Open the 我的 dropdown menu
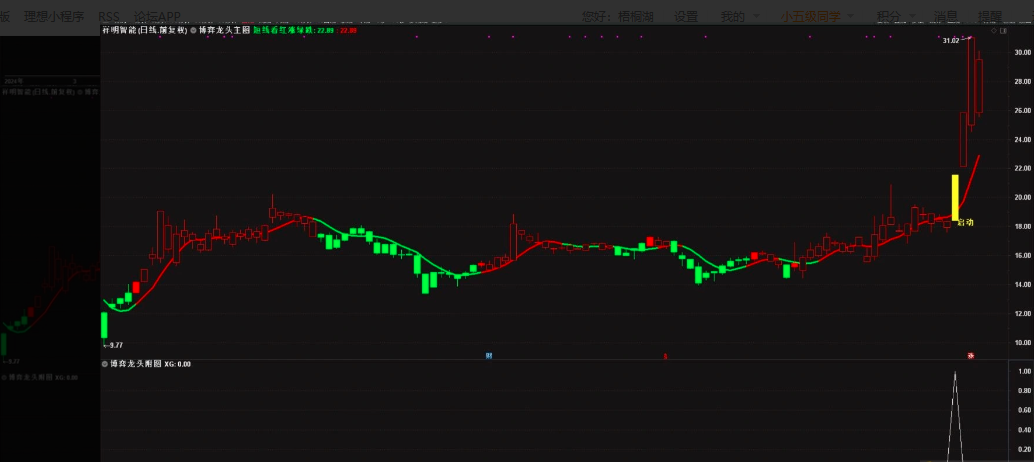The width and height of the screenshot is (1034, 462). pyautogui.click(x=738, y=16)
